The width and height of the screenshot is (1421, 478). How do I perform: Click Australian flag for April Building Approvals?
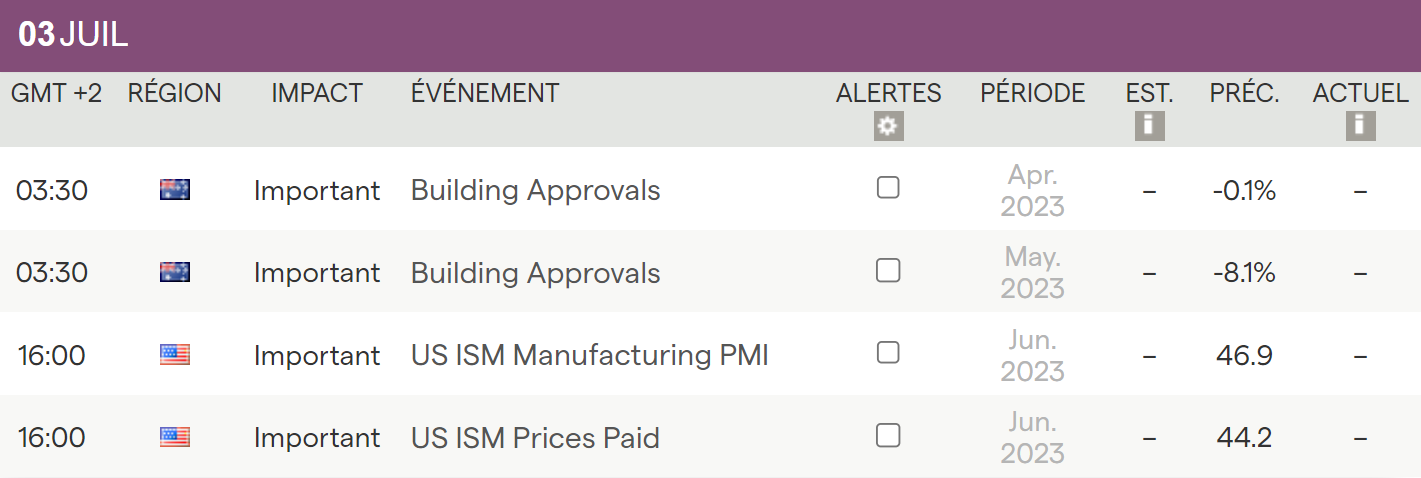(175, 190)
